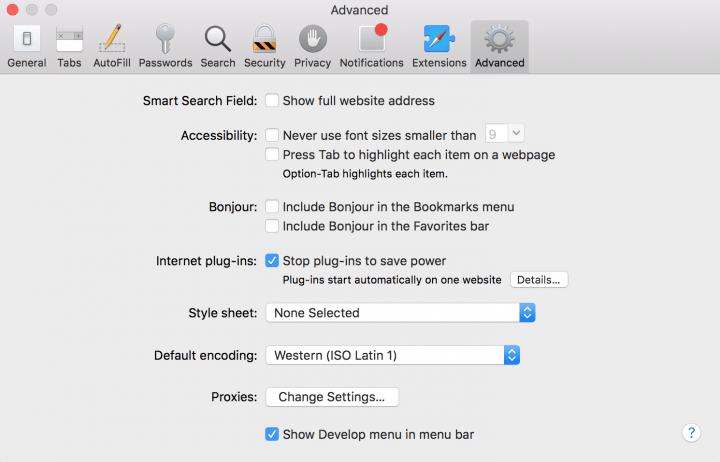The width and height of the screenshot is (720, 462).
Task: Open the minimum font size dropdown
Action: (x=505, y=134)
